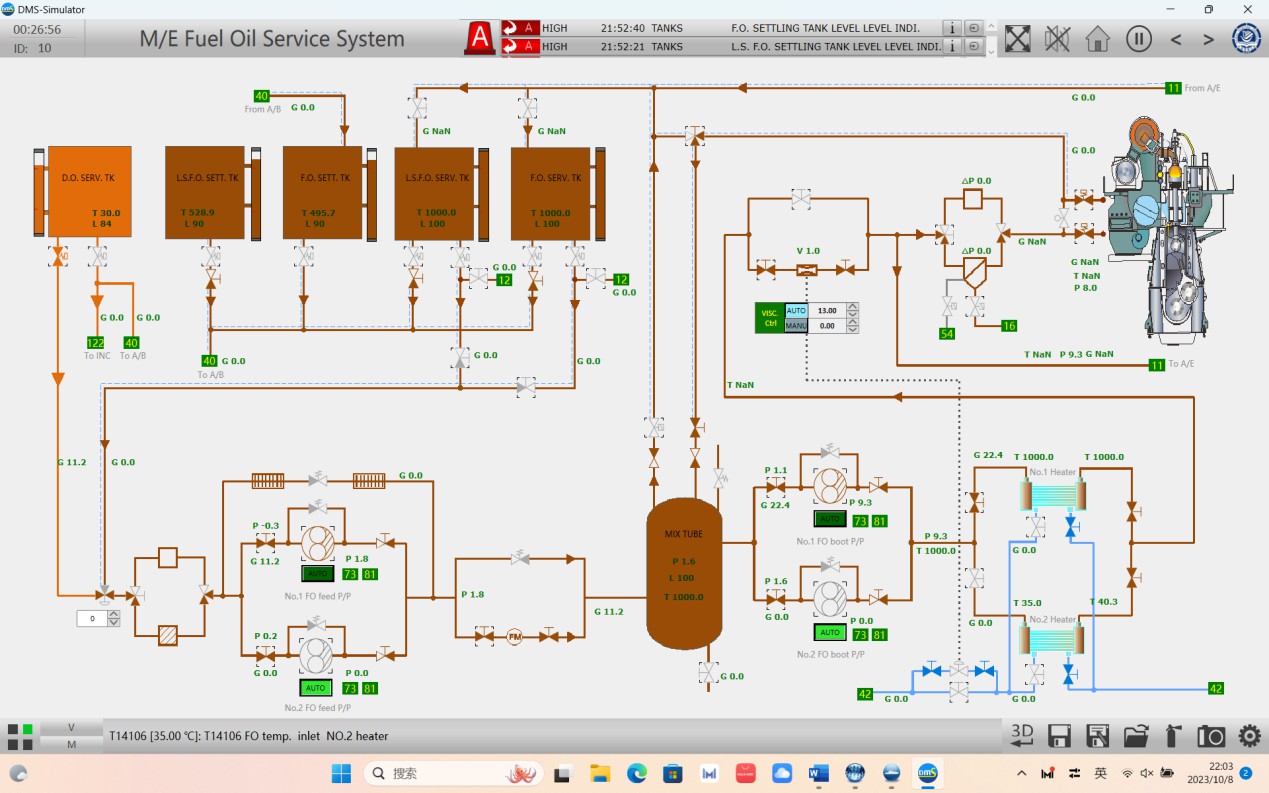Jump to page 11 From A/E link
The width and height of the screenshot is (1269, 793).
pyautogui.click(x=1173, y=88)
